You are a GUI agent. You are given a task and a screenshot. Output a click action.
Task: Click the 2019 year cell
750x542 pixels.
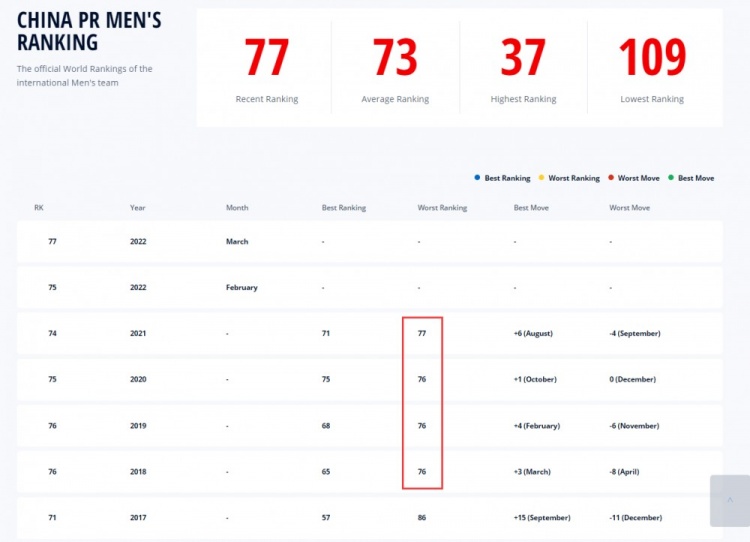(x=138, y=426)
